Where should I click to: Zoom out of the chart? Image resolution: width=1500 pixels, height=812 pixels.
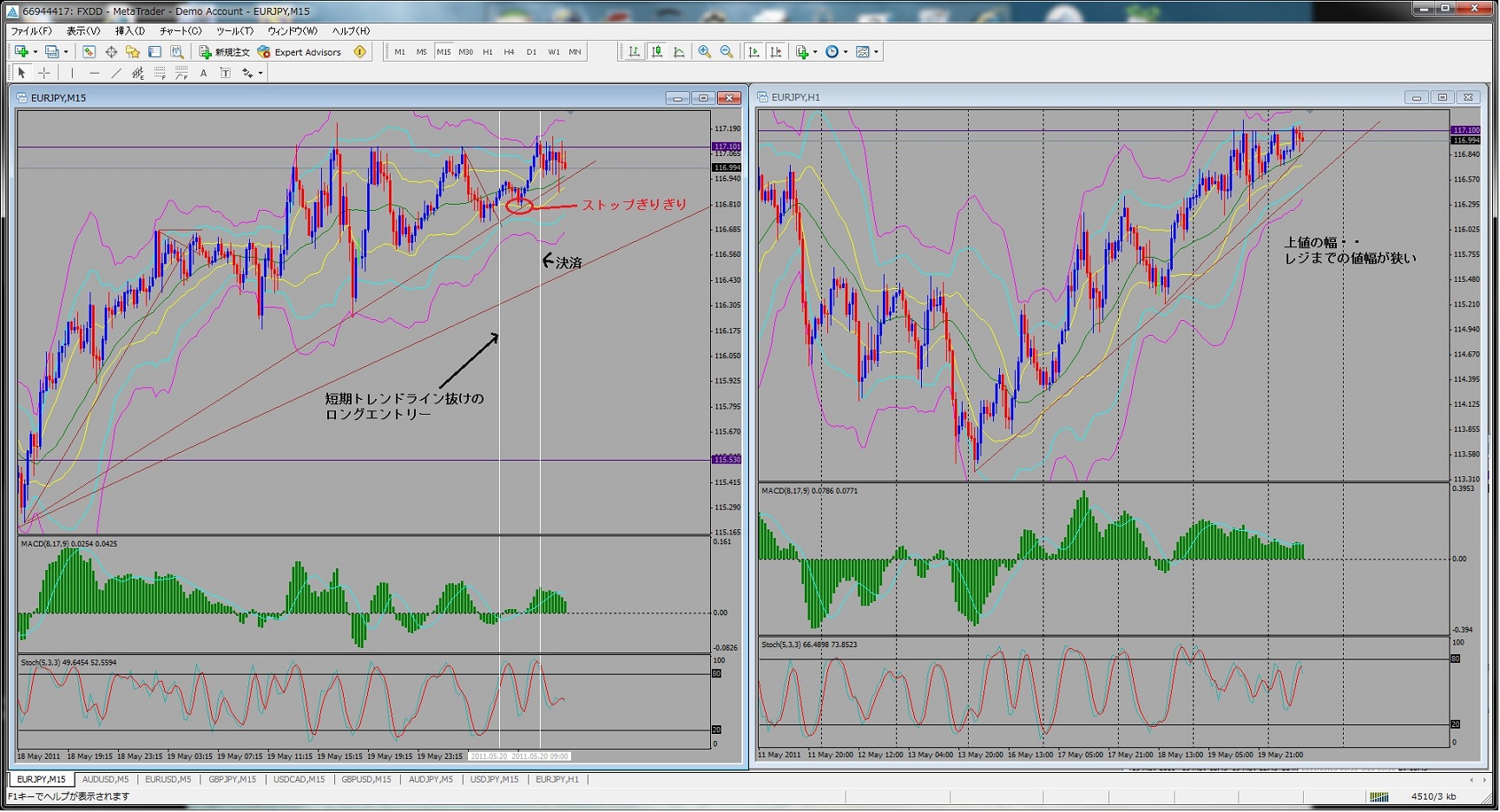(727, 52)
